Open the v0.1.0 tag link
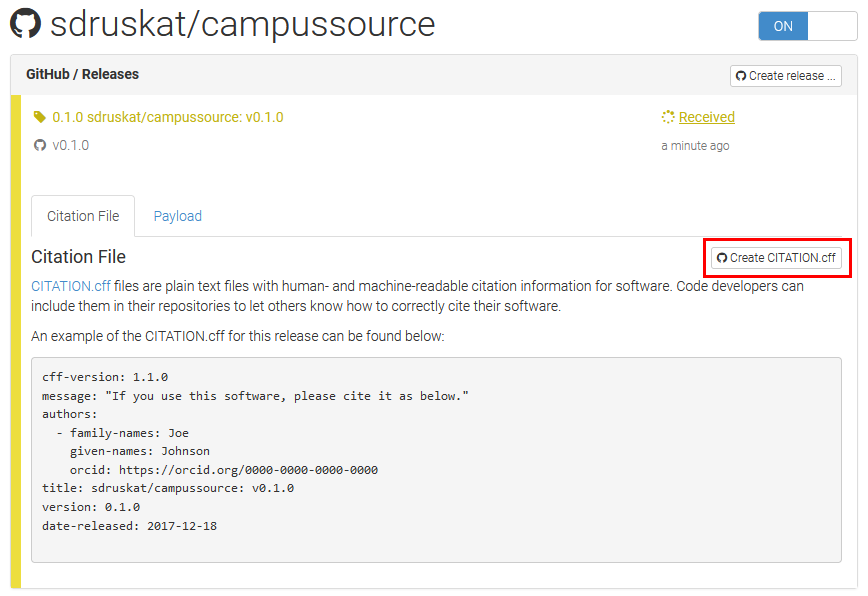868x596 pixels. (70, 146)
